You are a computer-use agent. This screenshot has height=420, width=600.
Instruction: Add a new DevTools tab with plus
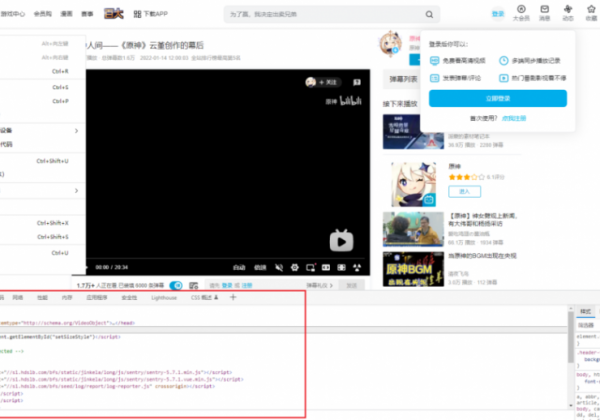(x=233, y=297)
